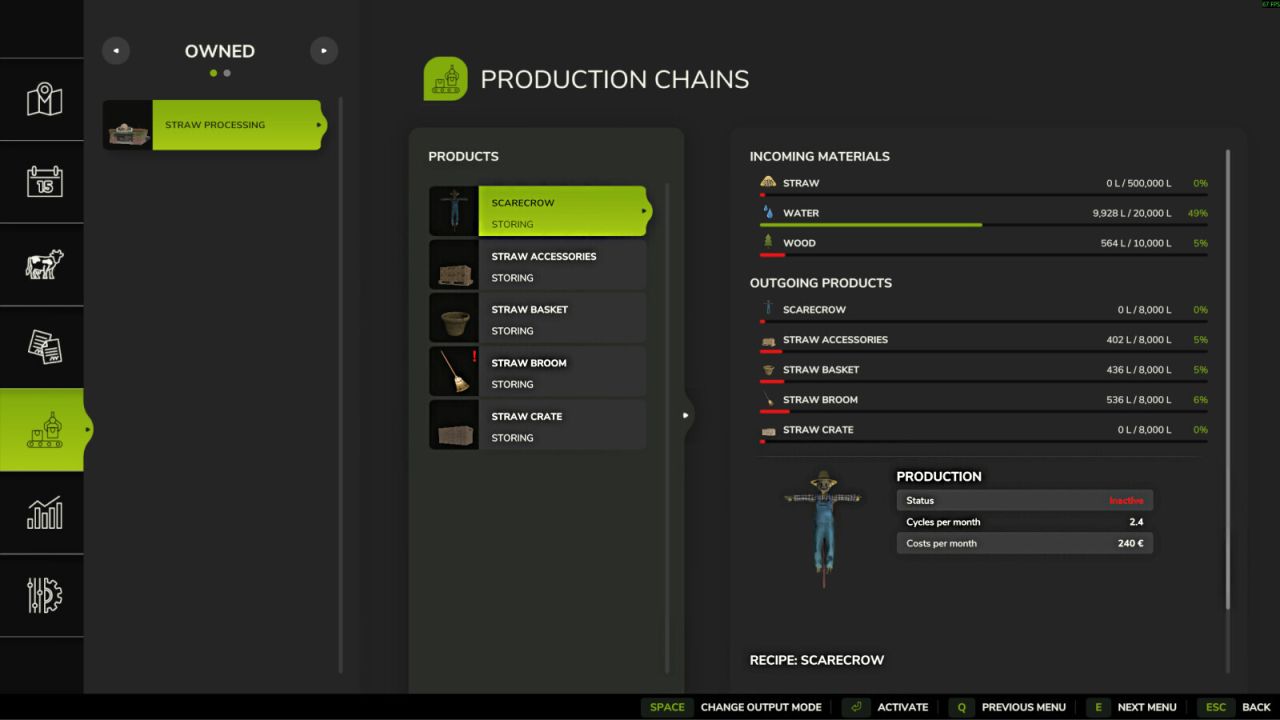This screenshot has height=720, width=1280.
Task: Select Straw Accessories product
Action: (561, 265)
